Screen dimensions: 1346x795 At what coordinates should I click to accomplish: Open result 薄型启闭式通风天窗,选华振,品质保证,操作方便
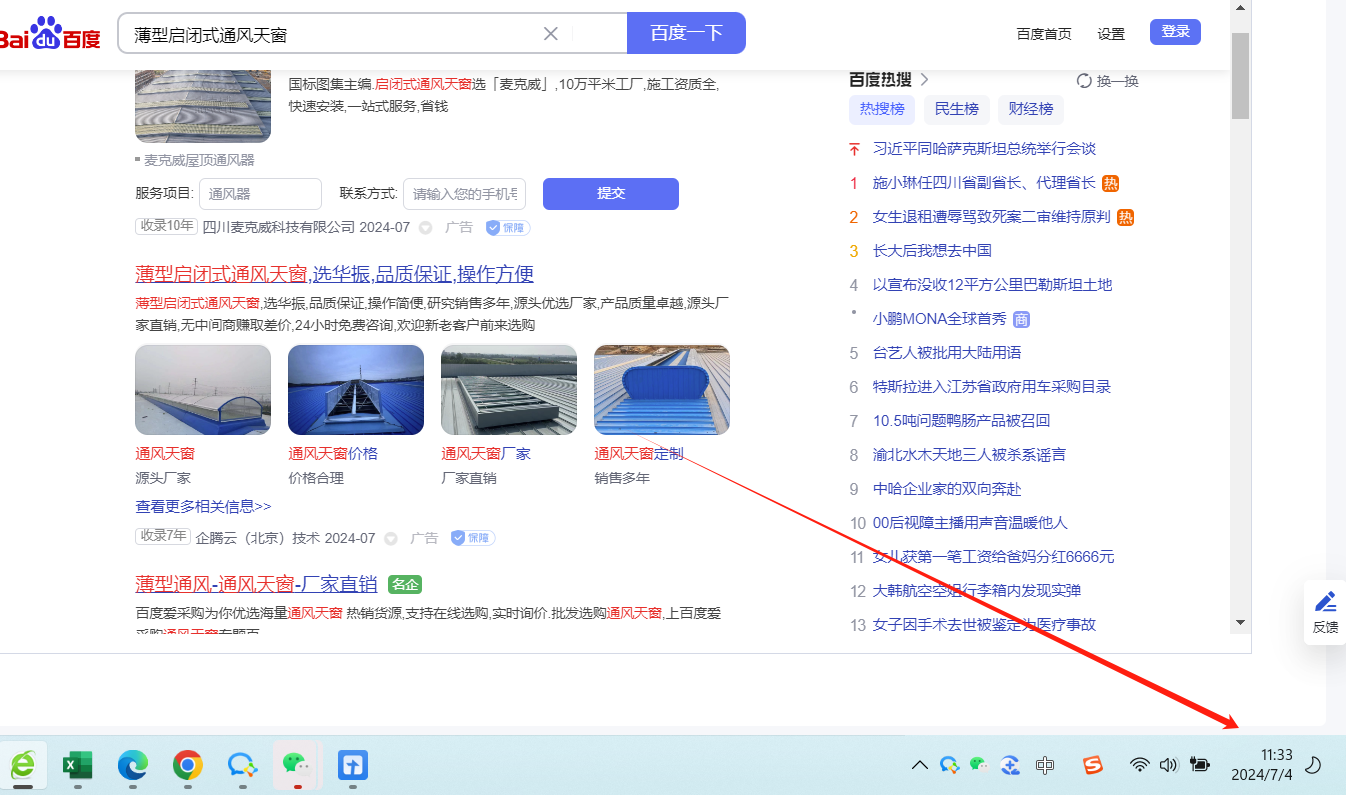pyautogui.click(x=335, y=274)
